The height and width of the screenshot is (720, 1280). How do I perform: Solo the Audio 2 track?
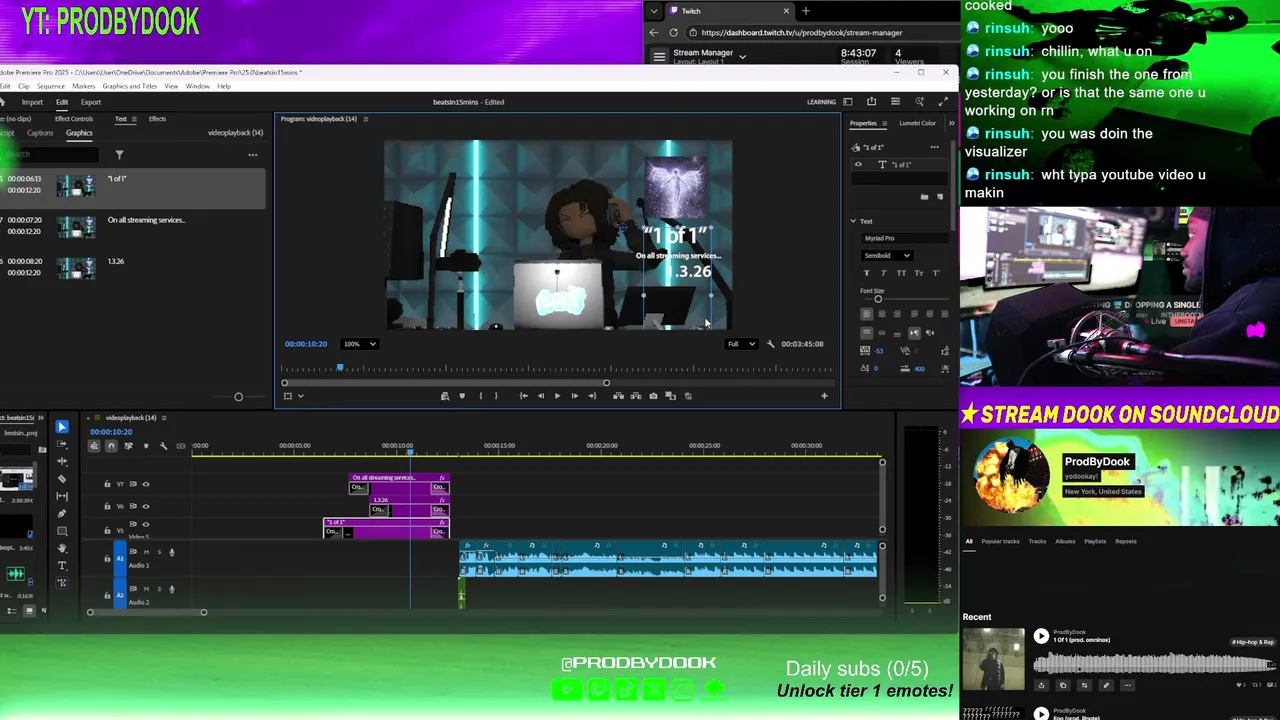tap(159, 588)
